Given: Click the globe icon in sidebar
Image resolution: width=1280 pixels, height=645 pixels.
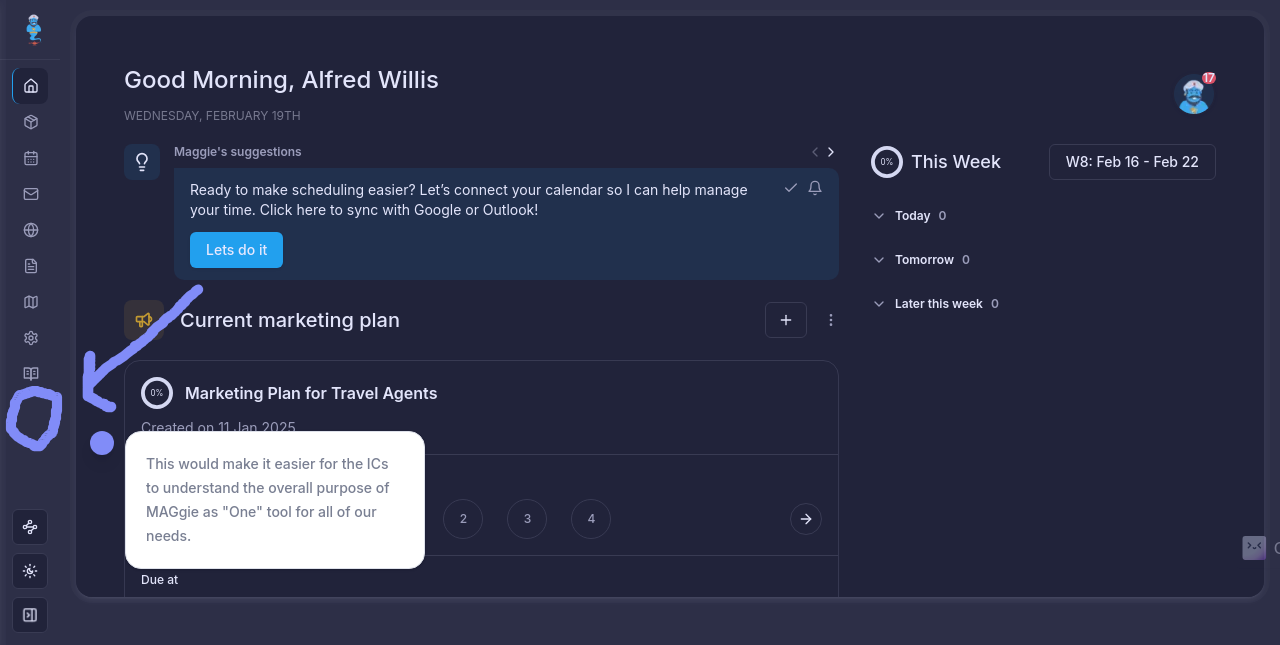Looking at the screenshot, I should (x=30, y=230).
